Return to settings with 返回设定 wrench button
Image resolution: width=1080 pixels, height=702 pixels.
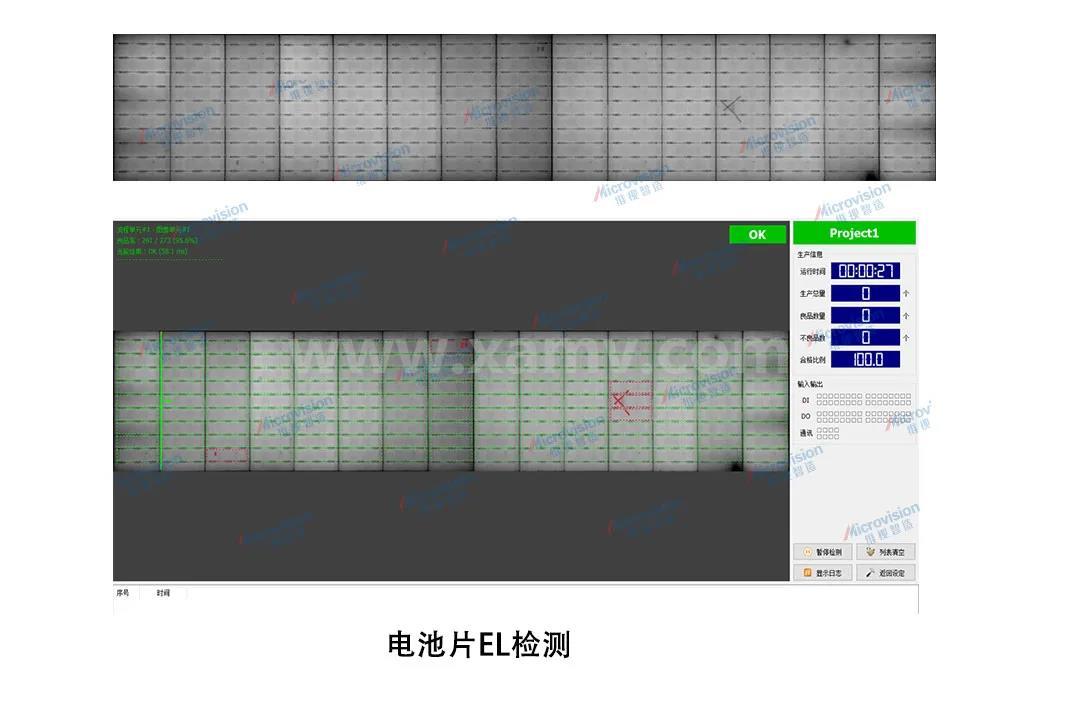tap(886, 572)
